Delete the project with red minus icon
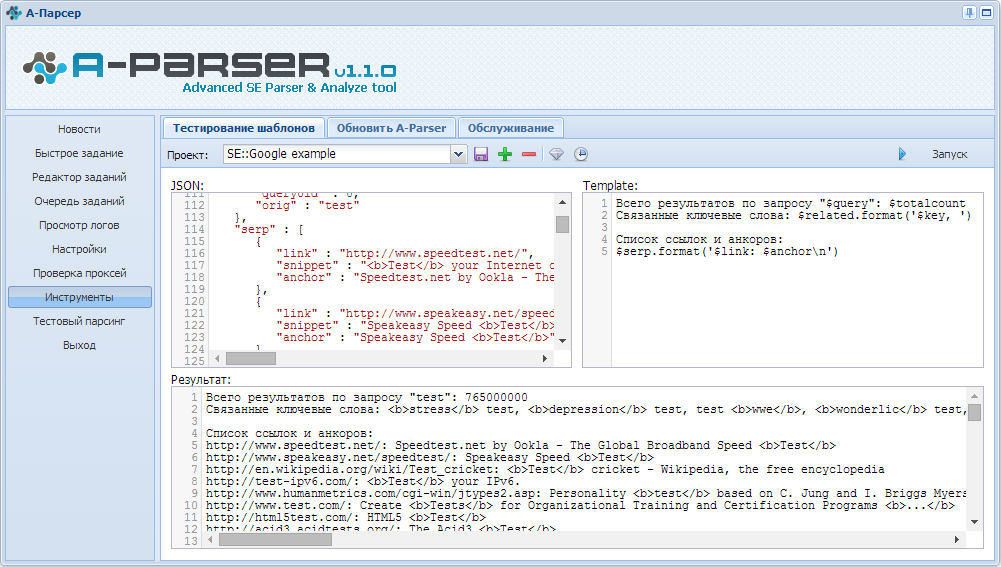Viewport: 1001px width, 567px height. [529, 154]
